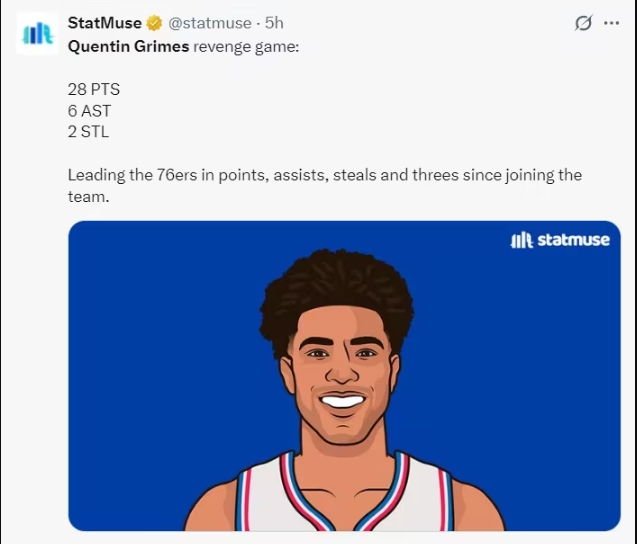Click the blue background of the image
637x544 pixels.
tap(150, 350)
